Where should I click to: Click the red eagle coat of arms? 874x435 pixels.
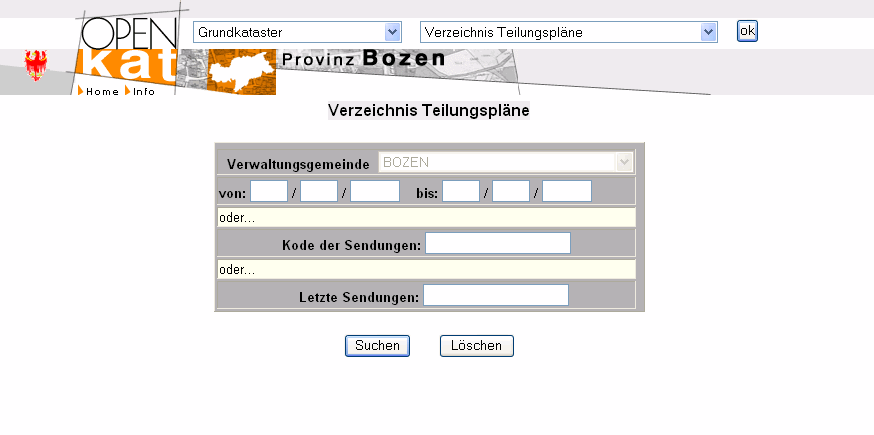(x=36, y=67)
